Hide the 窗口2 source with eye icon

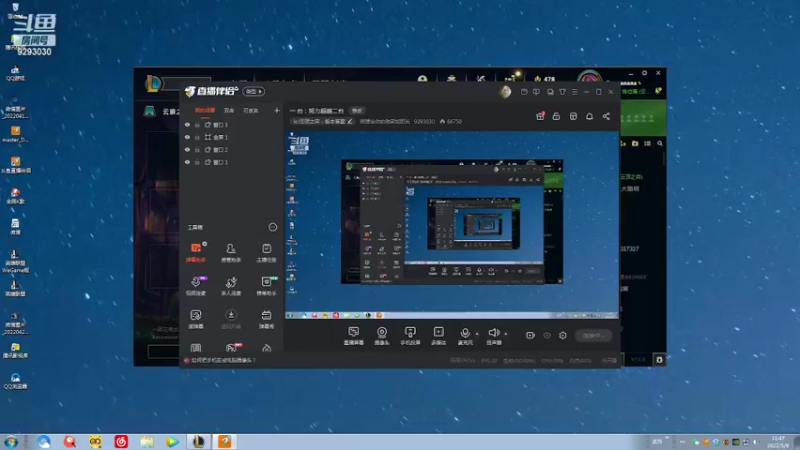click(x=187, y=149)
